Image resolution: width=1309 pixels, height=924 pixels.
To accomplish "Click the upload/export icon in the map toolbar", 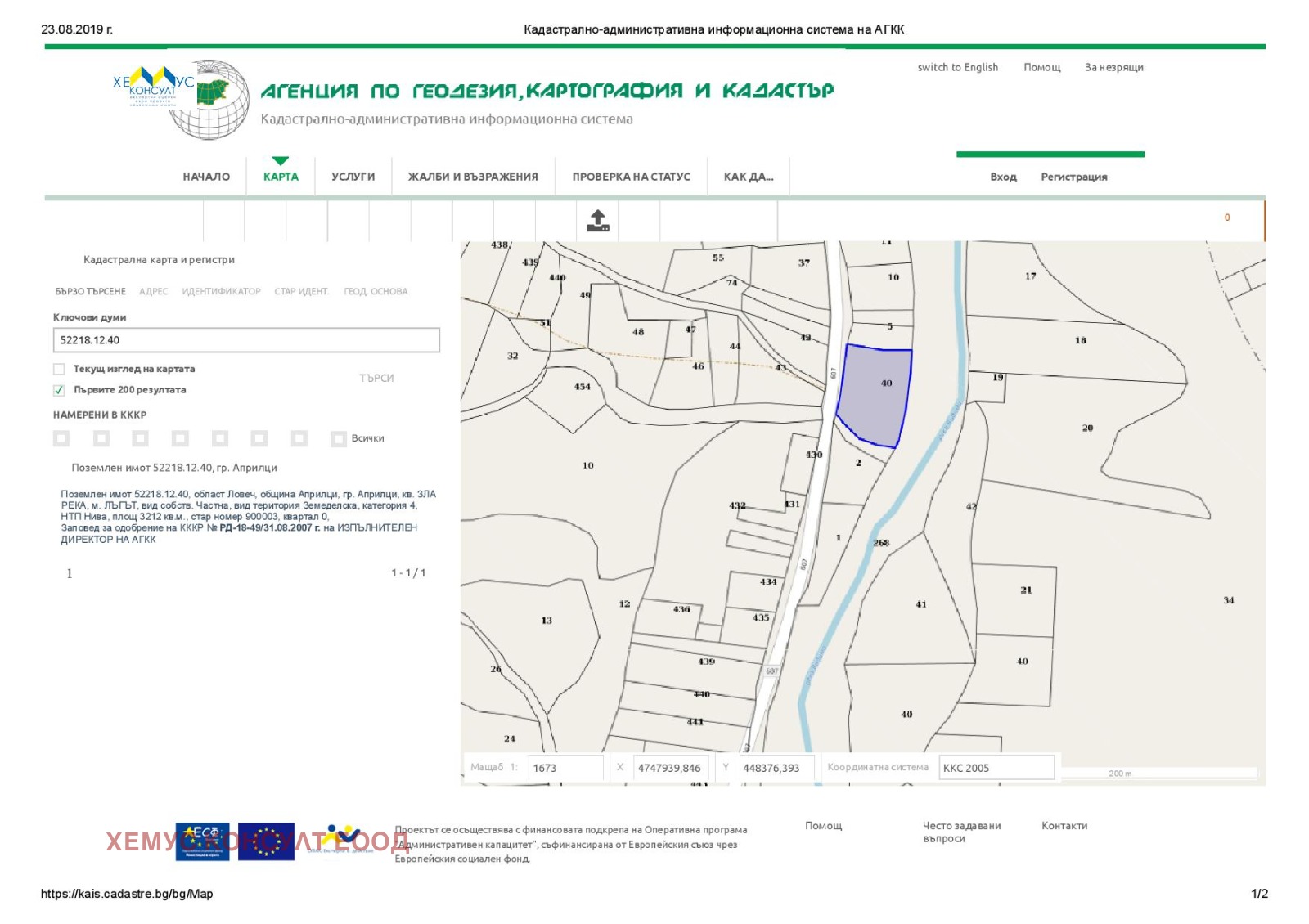I will tap(597, 221).
